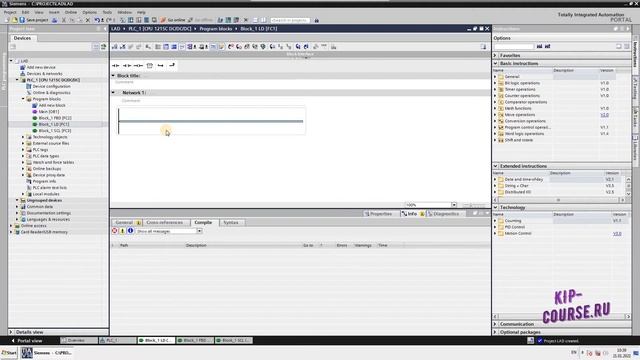Click the Print icon next to Save project
640x360 pixels.
point(54,20)
